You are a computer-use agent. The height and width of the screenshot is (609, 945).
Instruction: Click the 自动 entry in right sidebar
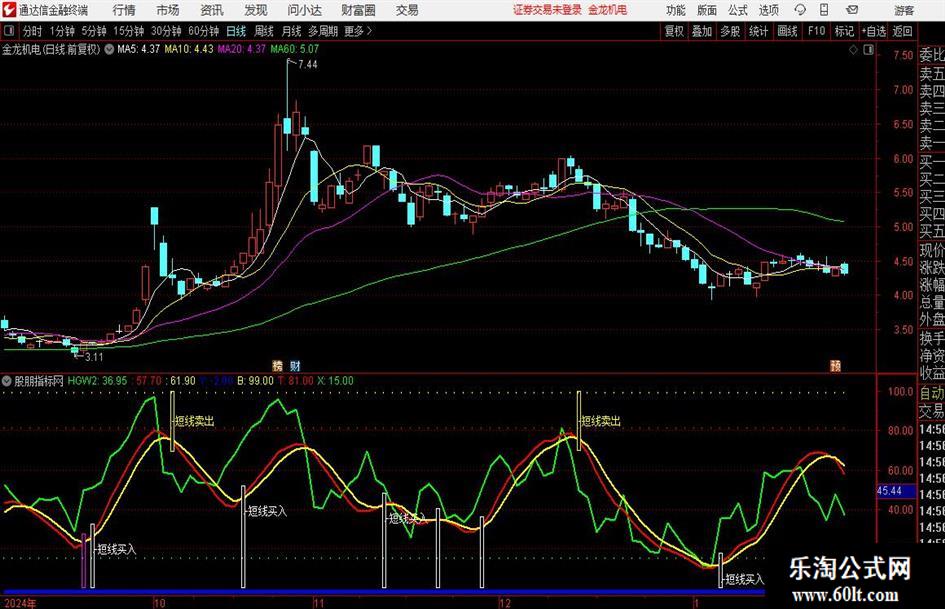point(931,393)
